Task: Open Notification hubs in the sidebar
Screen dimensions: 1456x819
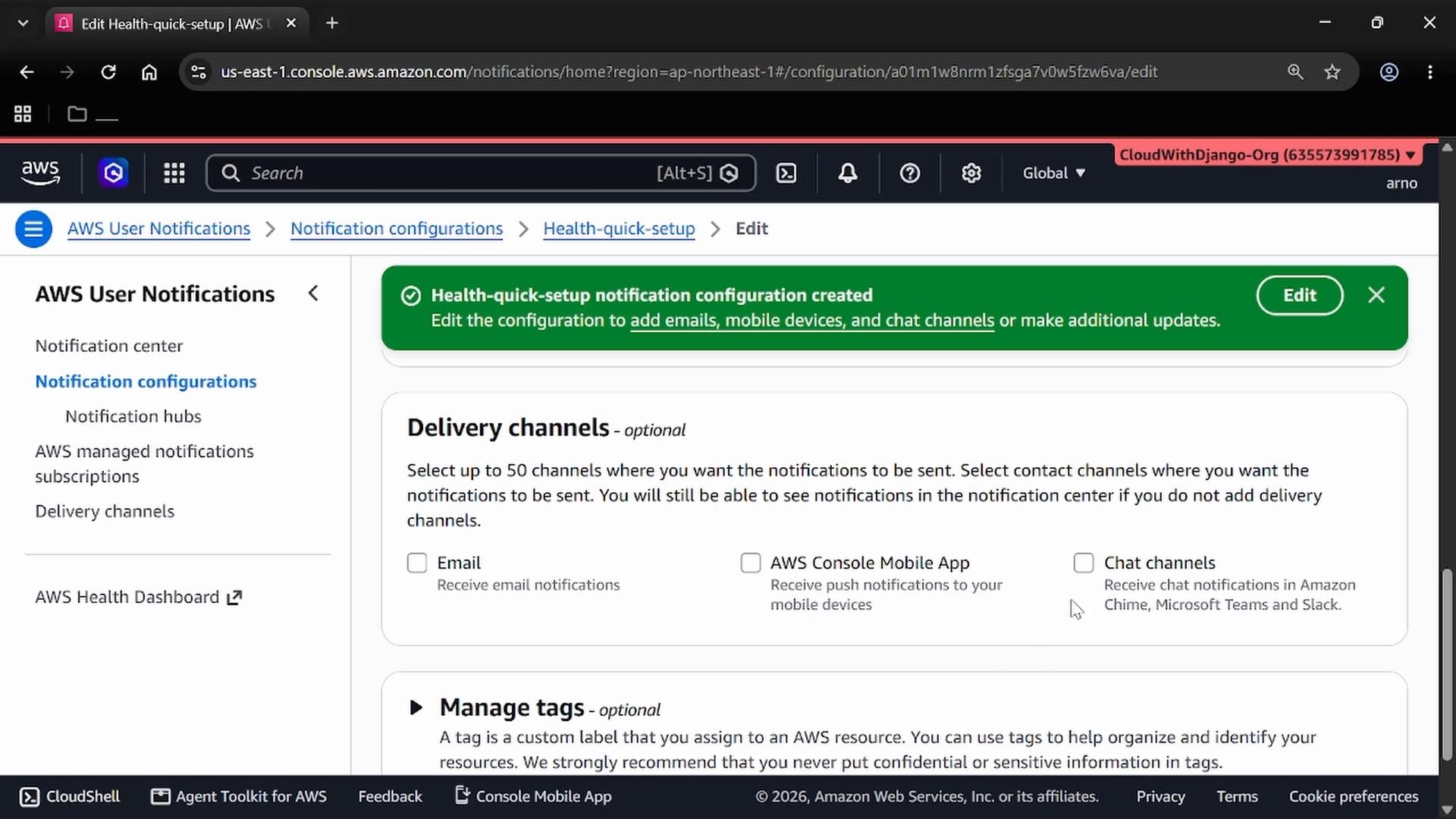Action: [133, 416]
